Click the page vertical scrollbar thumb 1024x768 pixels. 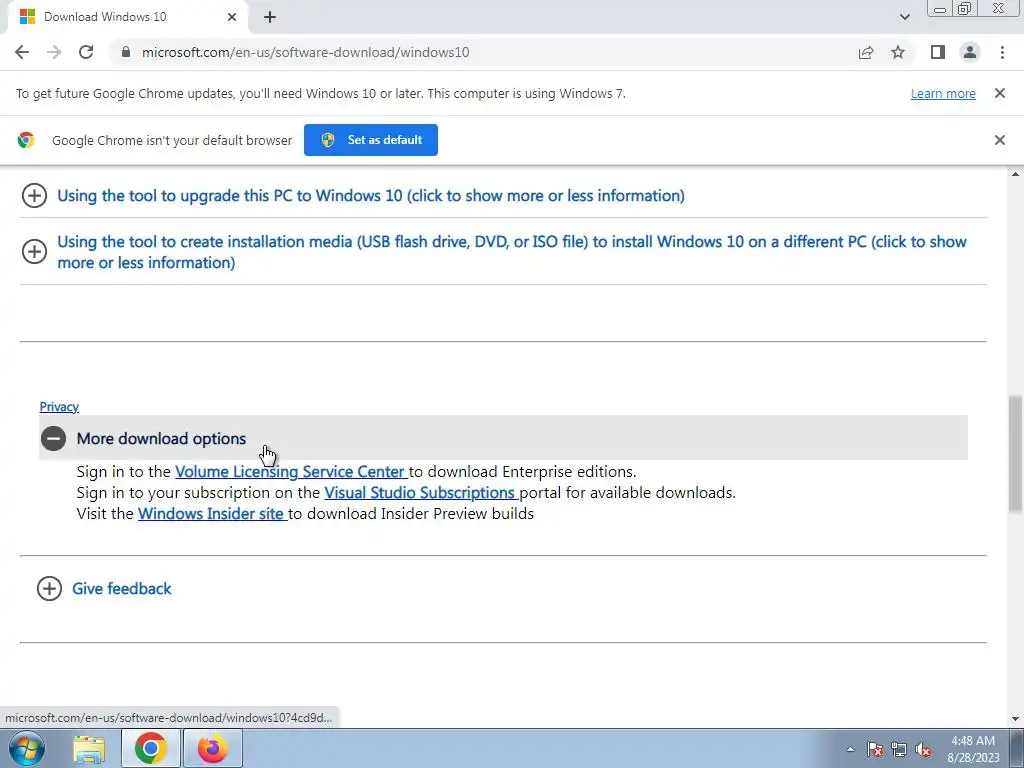coord(1015,454)
